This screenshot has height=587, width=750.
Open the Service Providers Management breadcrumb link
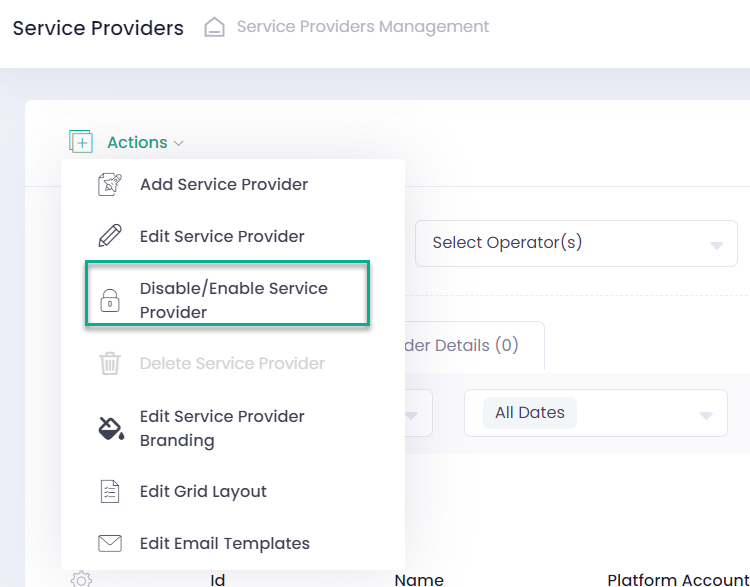tap(362, 27)
